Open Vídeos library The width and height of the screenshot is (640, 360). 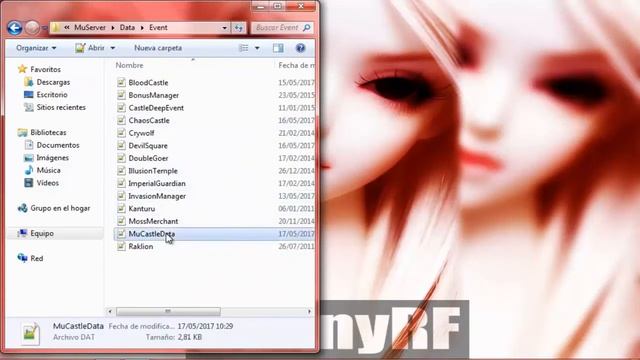pos(47,183)
